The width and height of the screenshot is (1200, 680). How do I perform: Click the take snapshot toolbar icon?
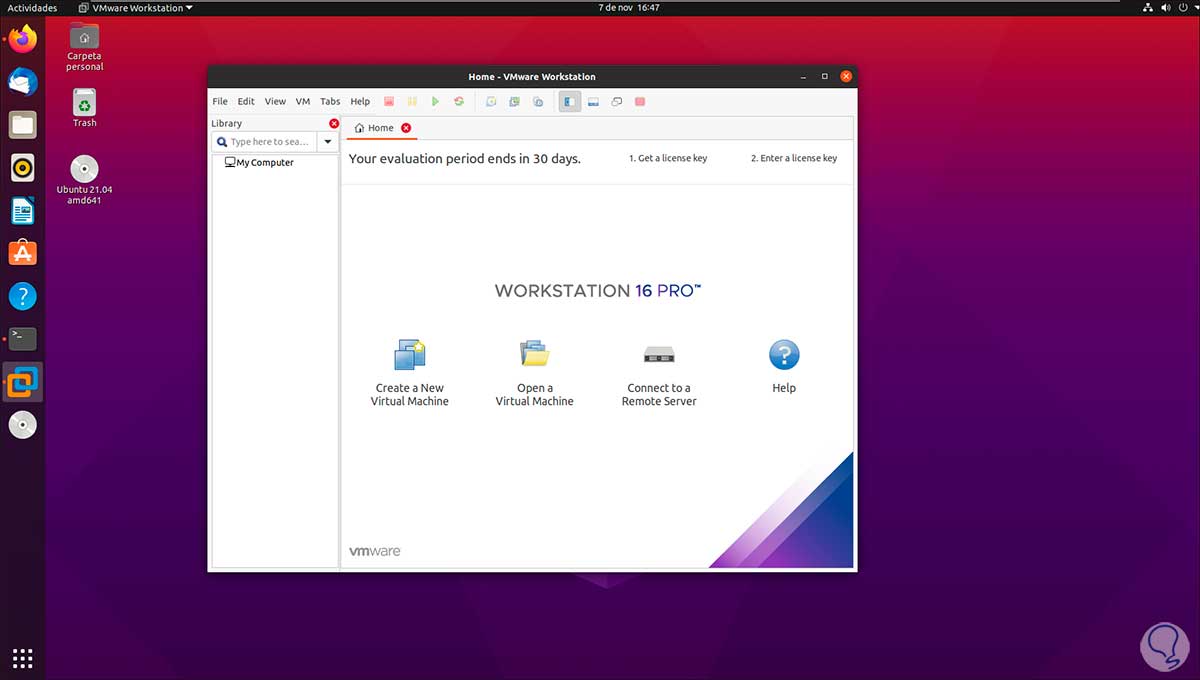click(x=491, y=102)
